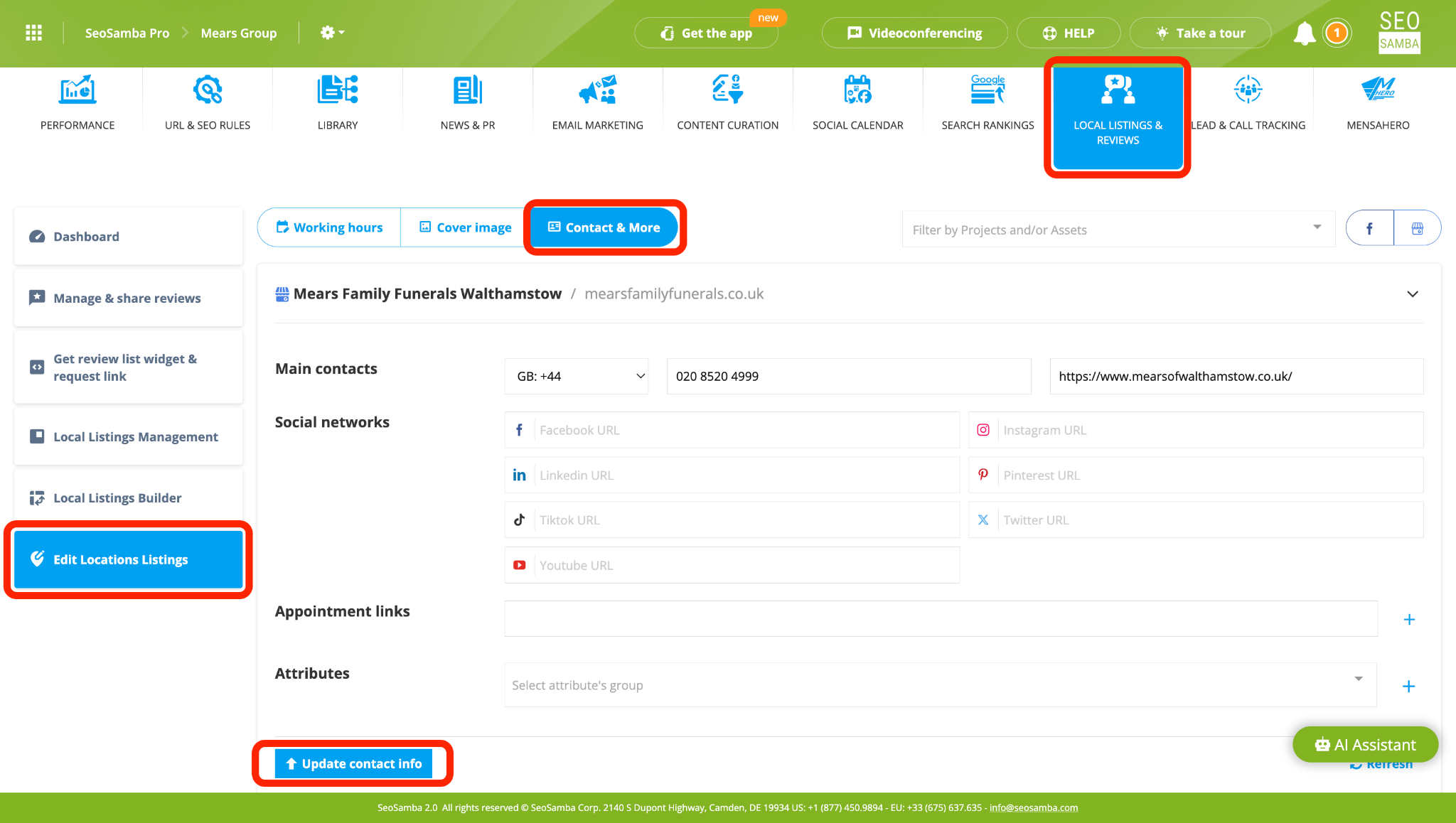Click the Facebook page toggle icon

coord(1369,228)
